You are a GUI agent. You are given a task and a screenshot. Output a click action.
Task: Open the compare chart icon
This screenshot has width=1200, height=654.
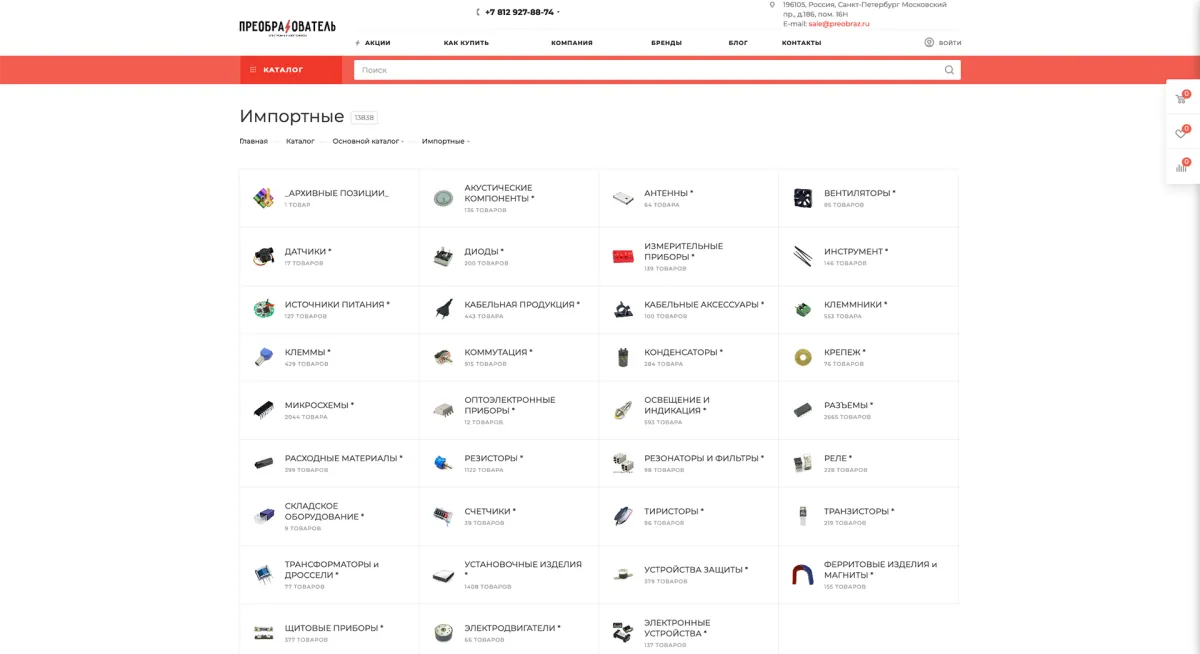pos(1181,166)
